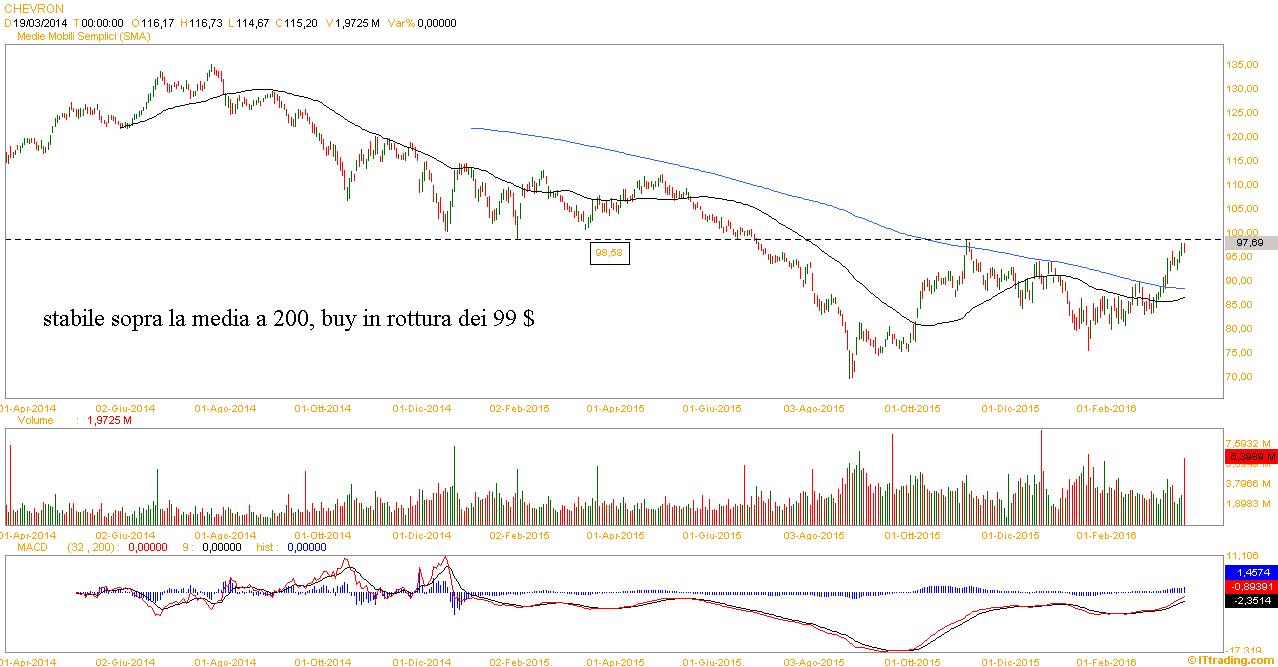Click the red -0,89391 MACD tag
The width and height of the screenshot is (1278, 667).
(x=1250, y=585)
